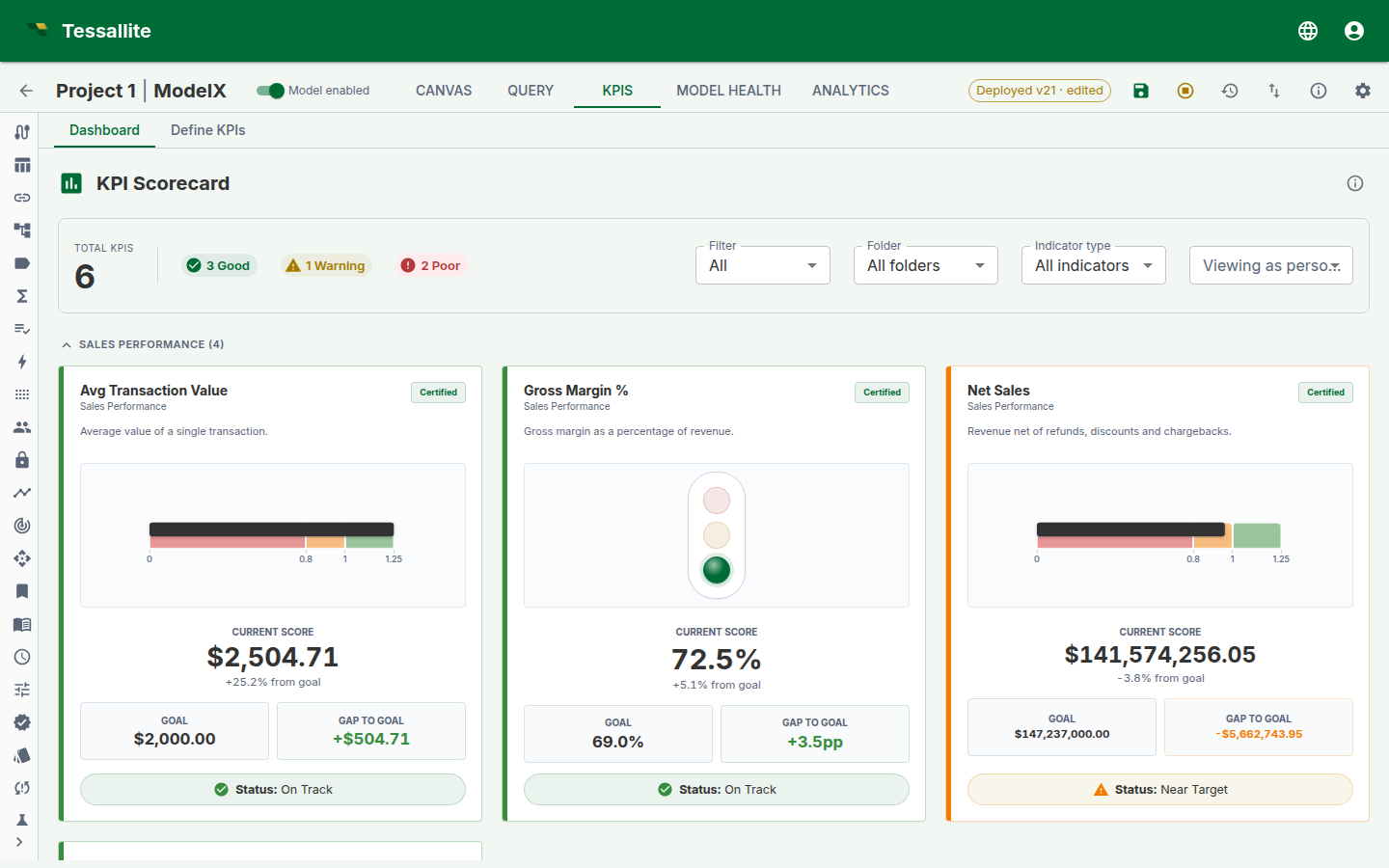Viewport: 1389px width, 868px height.
Task: Switch to the ANALYTICS tab
Action: pyautogui.click(x=851, y=91)
